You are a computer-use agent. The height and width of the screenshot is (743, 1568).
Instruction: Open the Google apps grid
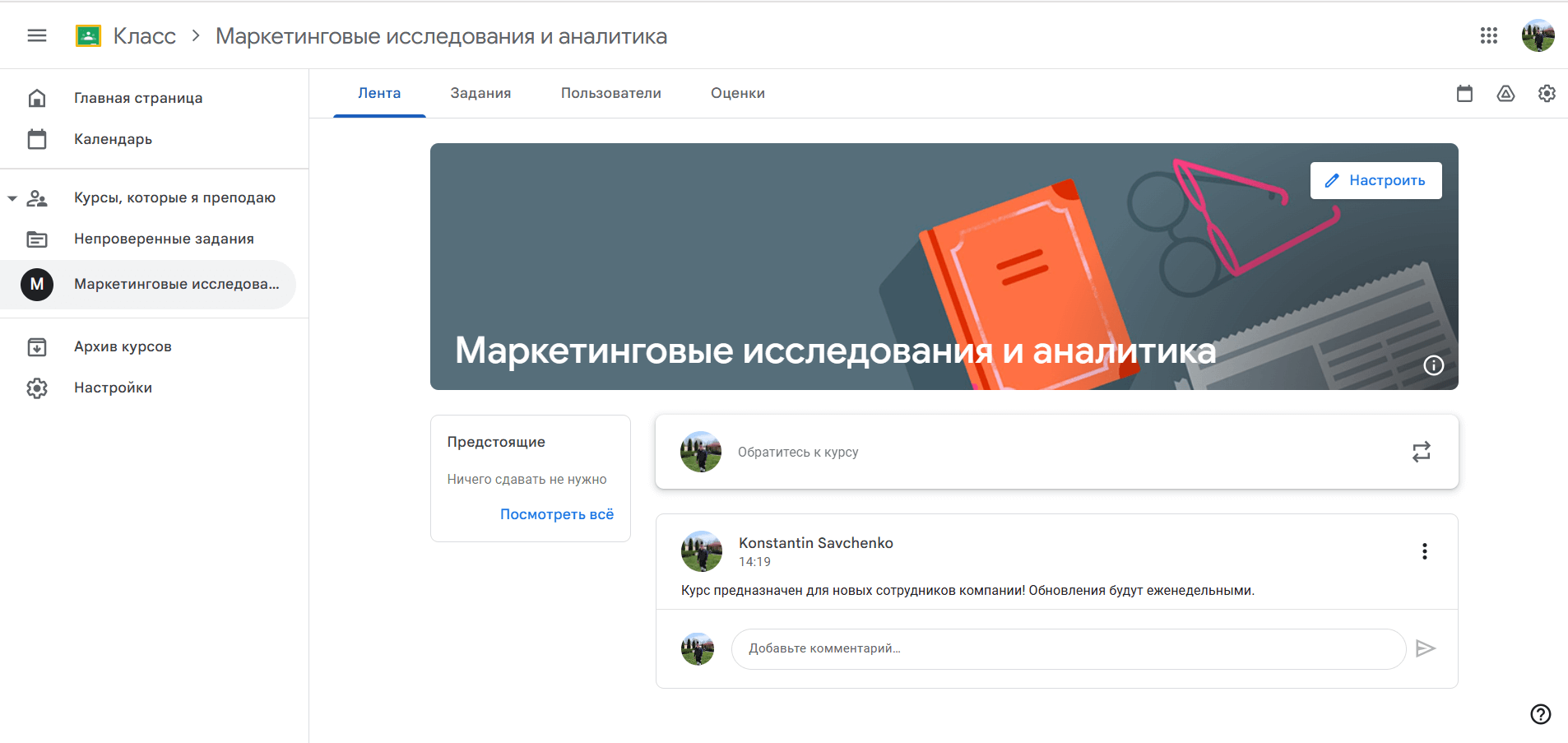[1489, 35]
